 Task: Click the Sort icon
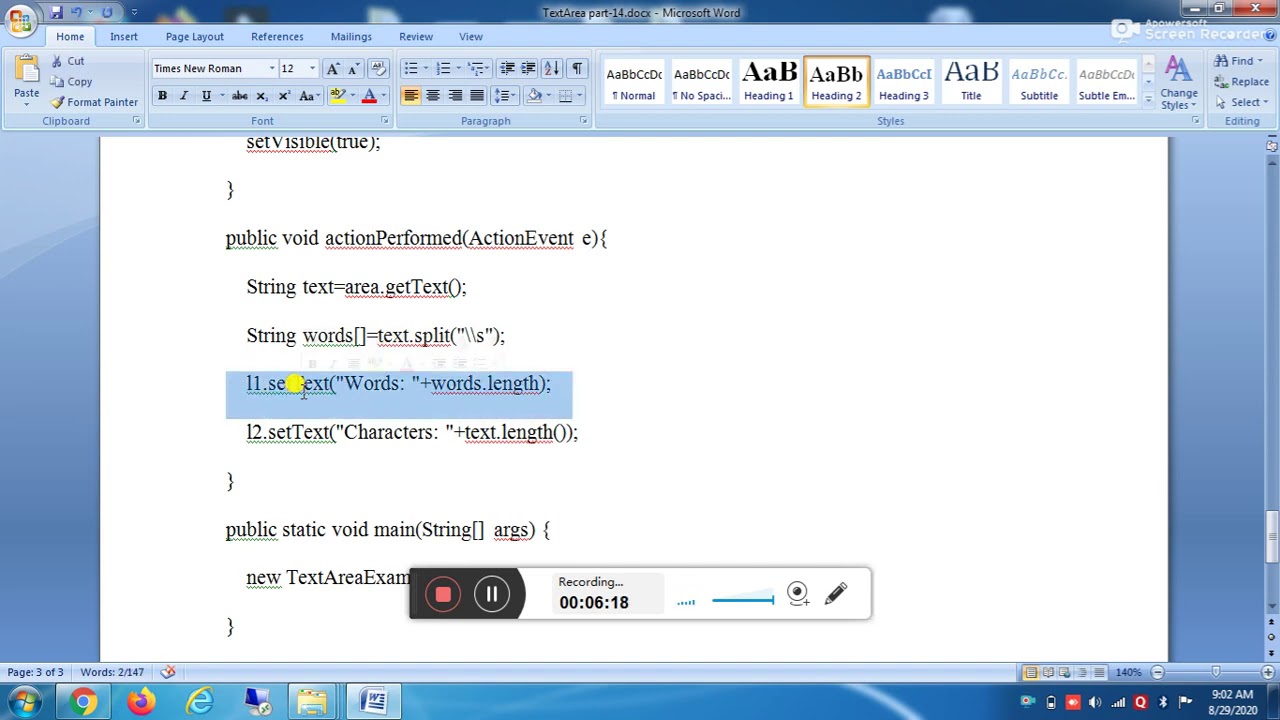tap(553, 69)
